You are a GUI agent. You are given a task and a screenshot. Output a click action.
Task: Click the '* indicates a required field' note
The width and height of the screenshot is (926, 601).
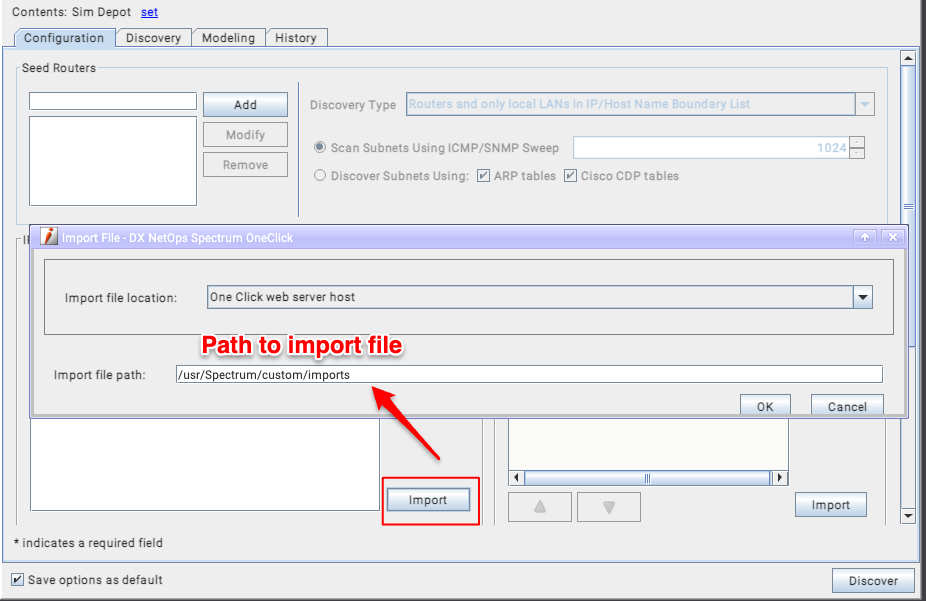89,543
